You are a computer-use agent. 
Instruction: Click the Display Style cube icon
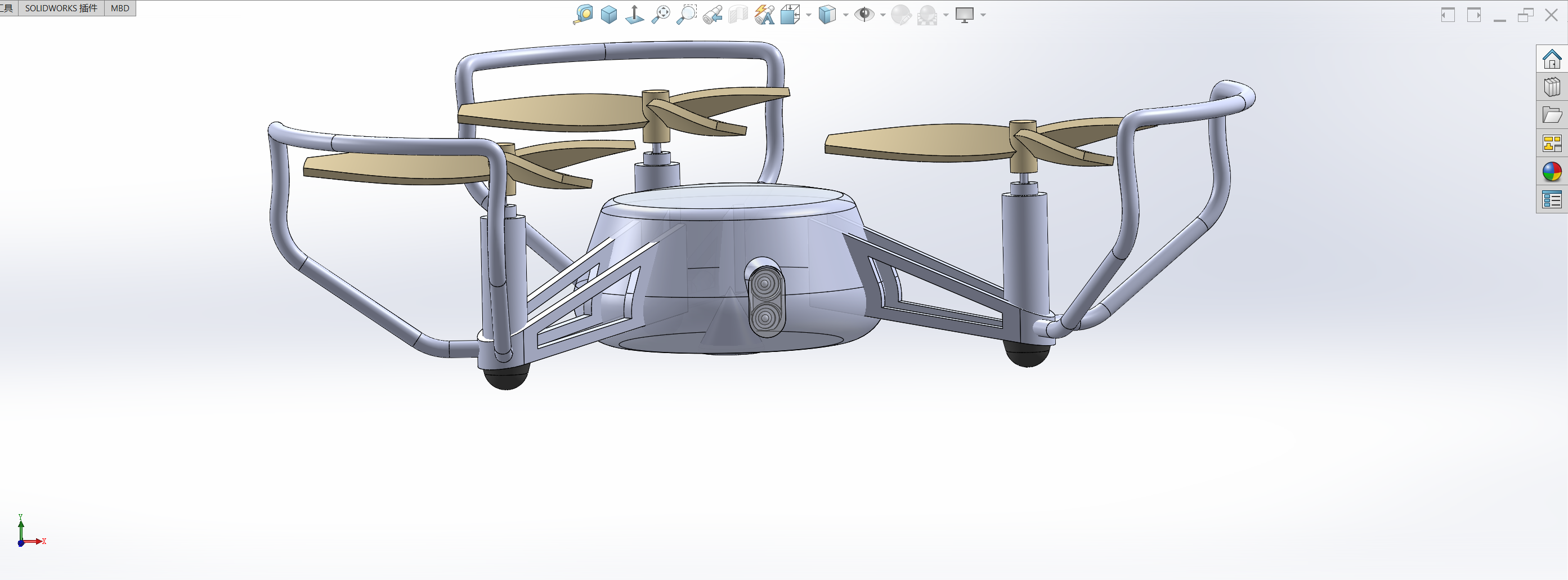tap(827, 15)
